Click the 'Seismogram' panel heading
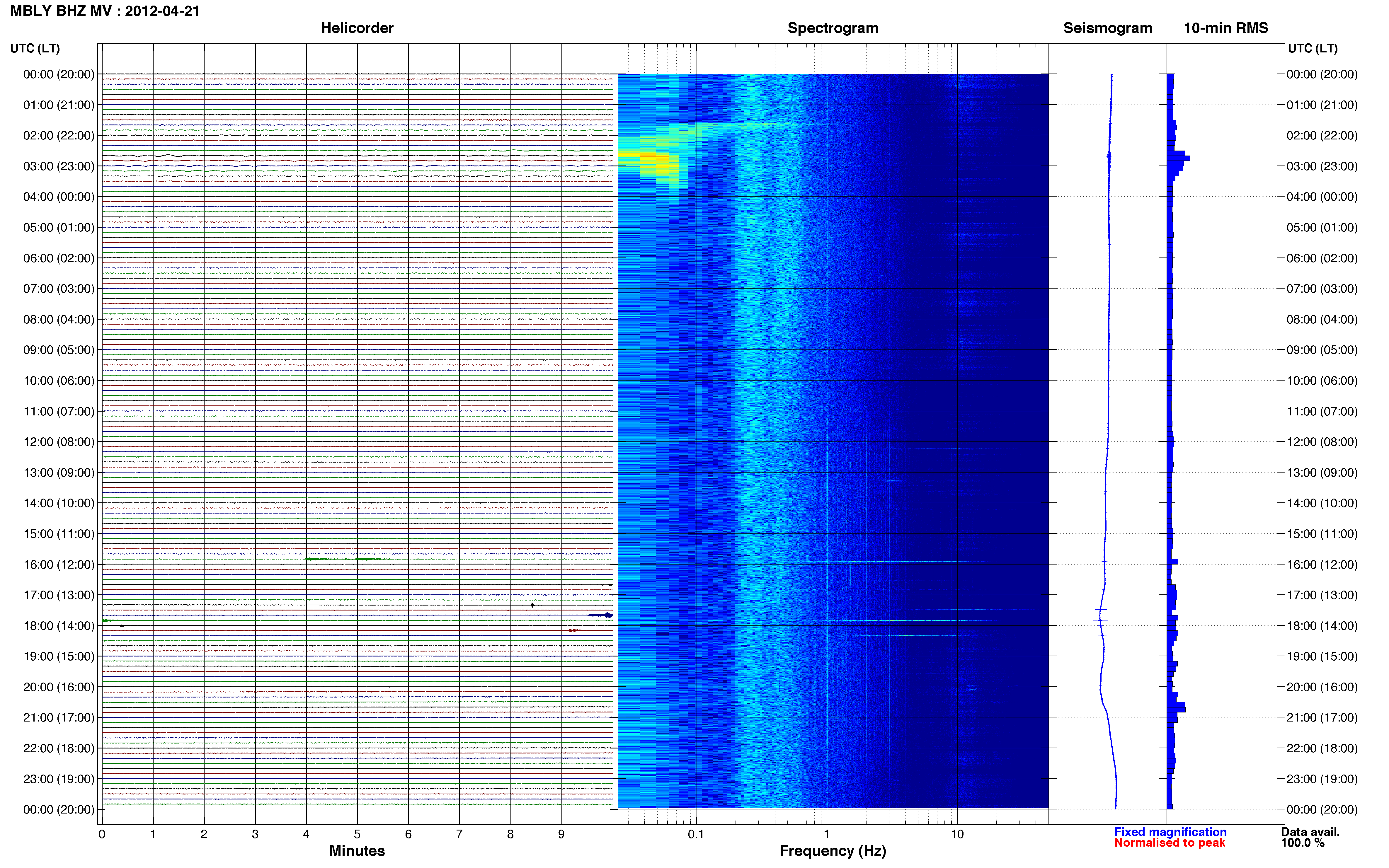The image size is (1389, 868). (1107, 28)
